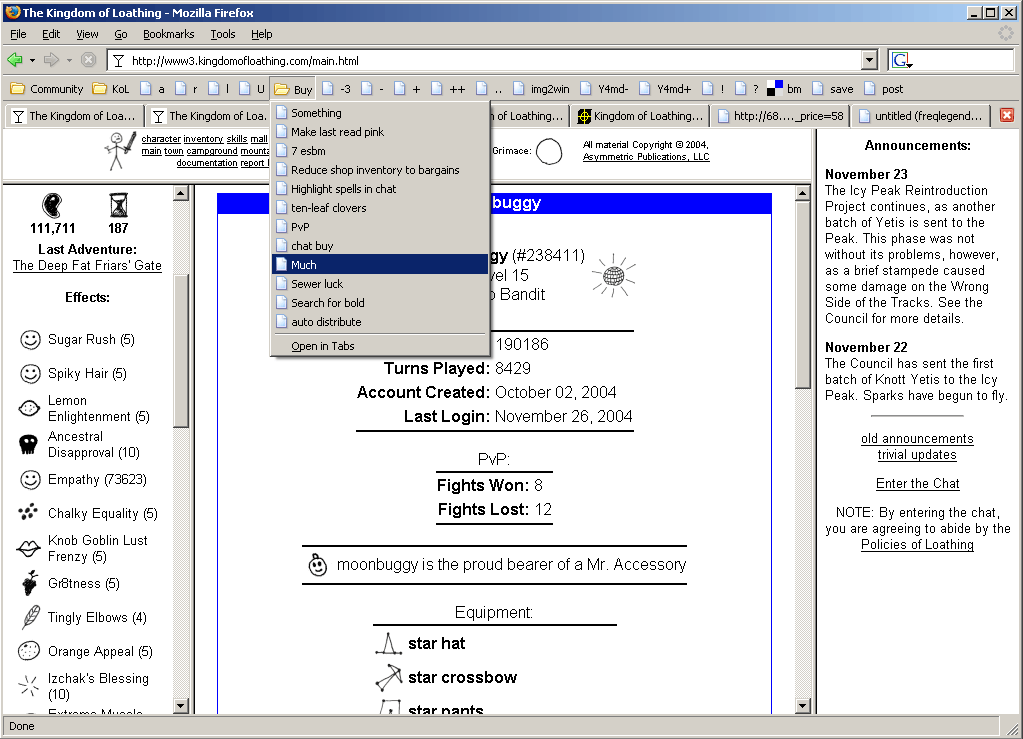Click the disco ball icon beside Bandit
1023x739 pixels.
point(613,275)
